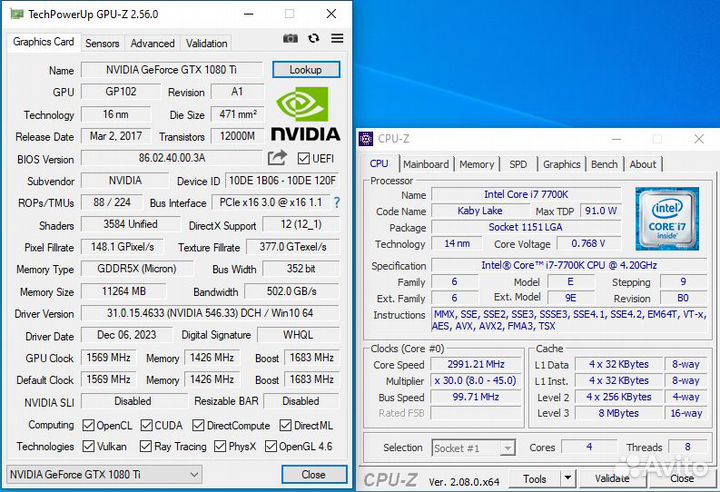Click the Shaders value 3584 Unified
This screenshot has width=720, height=492.
tap(130, 224)
